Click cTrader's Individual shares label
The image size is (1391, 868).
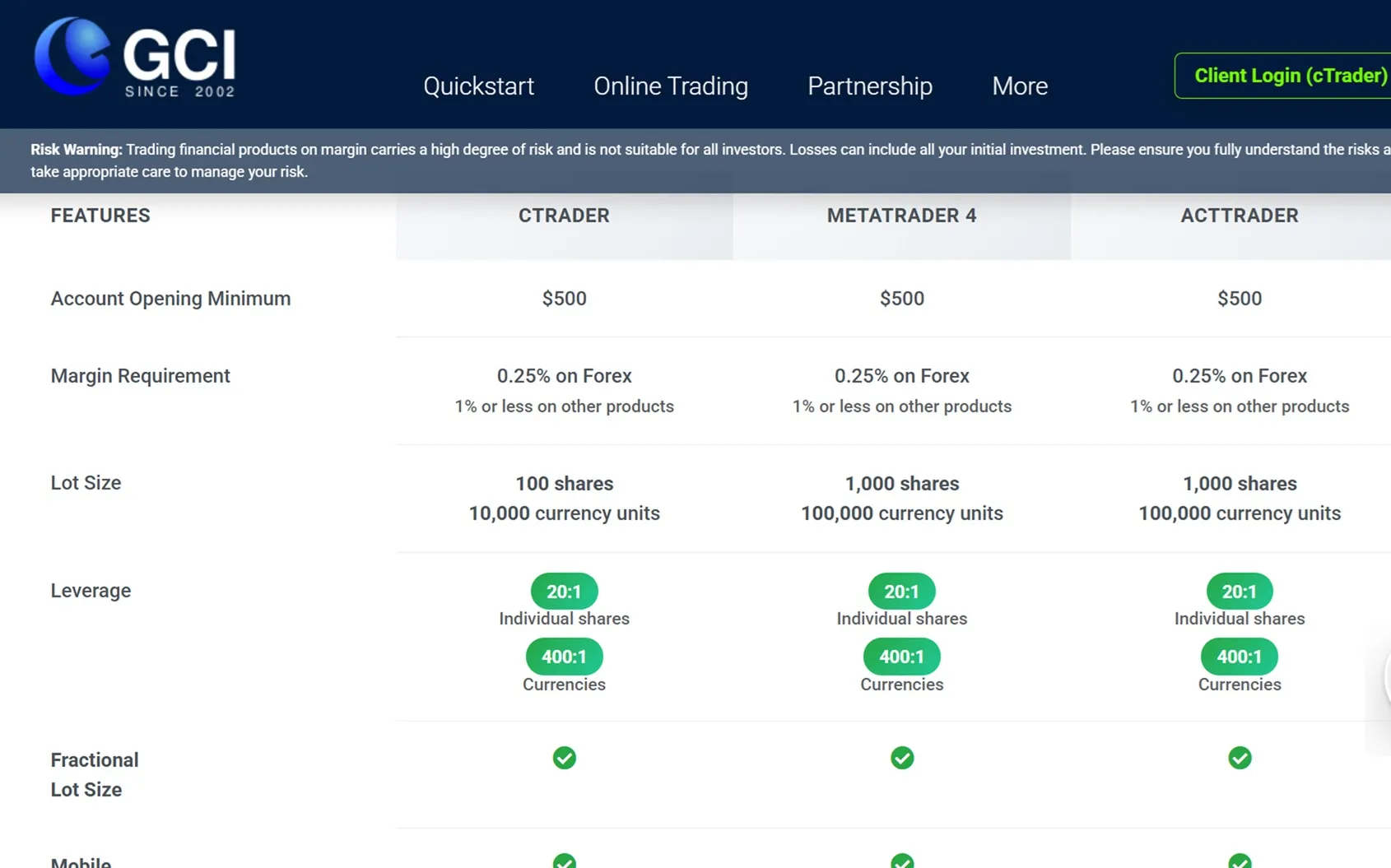coord(564,619)
